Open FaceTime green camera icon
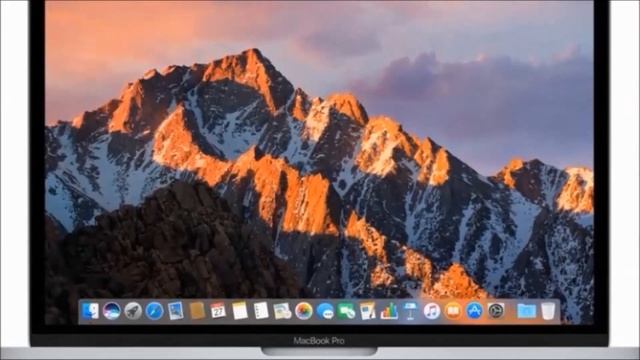The height and width of the screenshot is (360, 640). pos(346,311)
